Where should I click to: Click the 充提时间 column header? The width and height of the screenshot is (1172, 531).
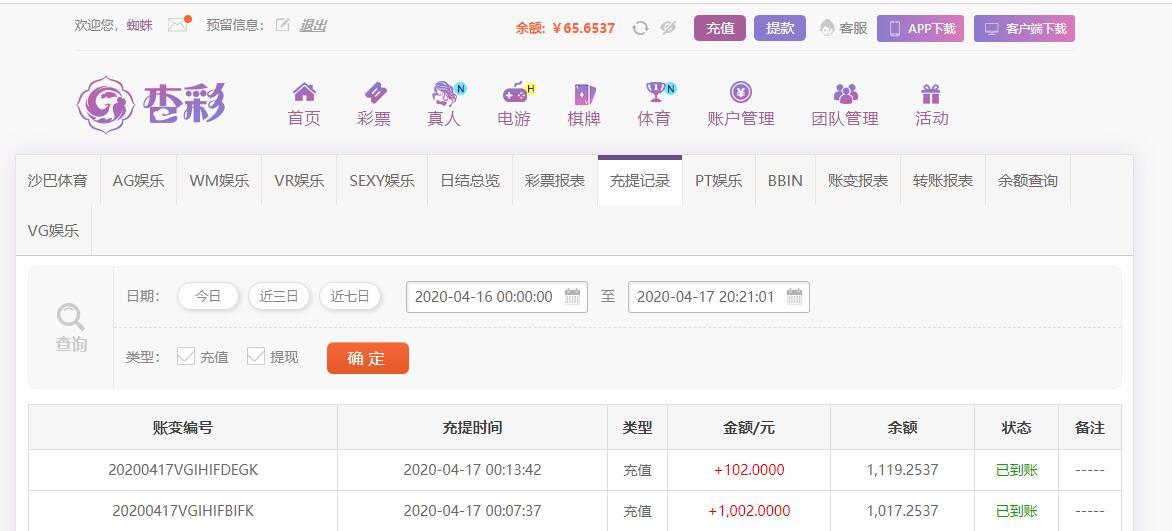pyautogui.click(x=472, y=428)
